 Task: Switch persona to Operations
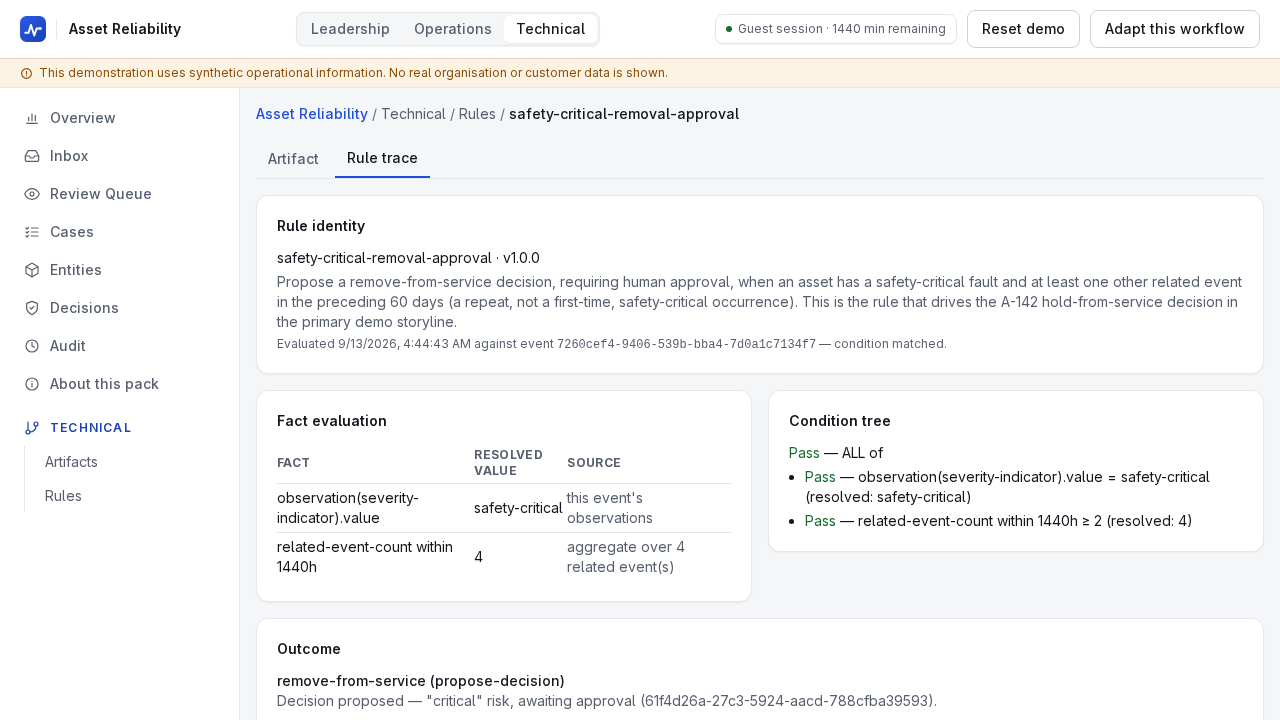453,29
